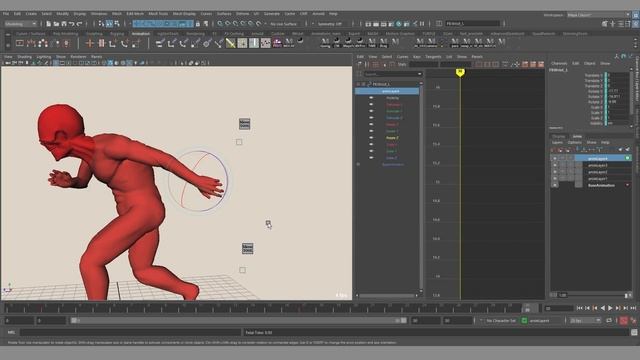Open the File menu
This screenshot has width=640, height=360.
(6, 14)
